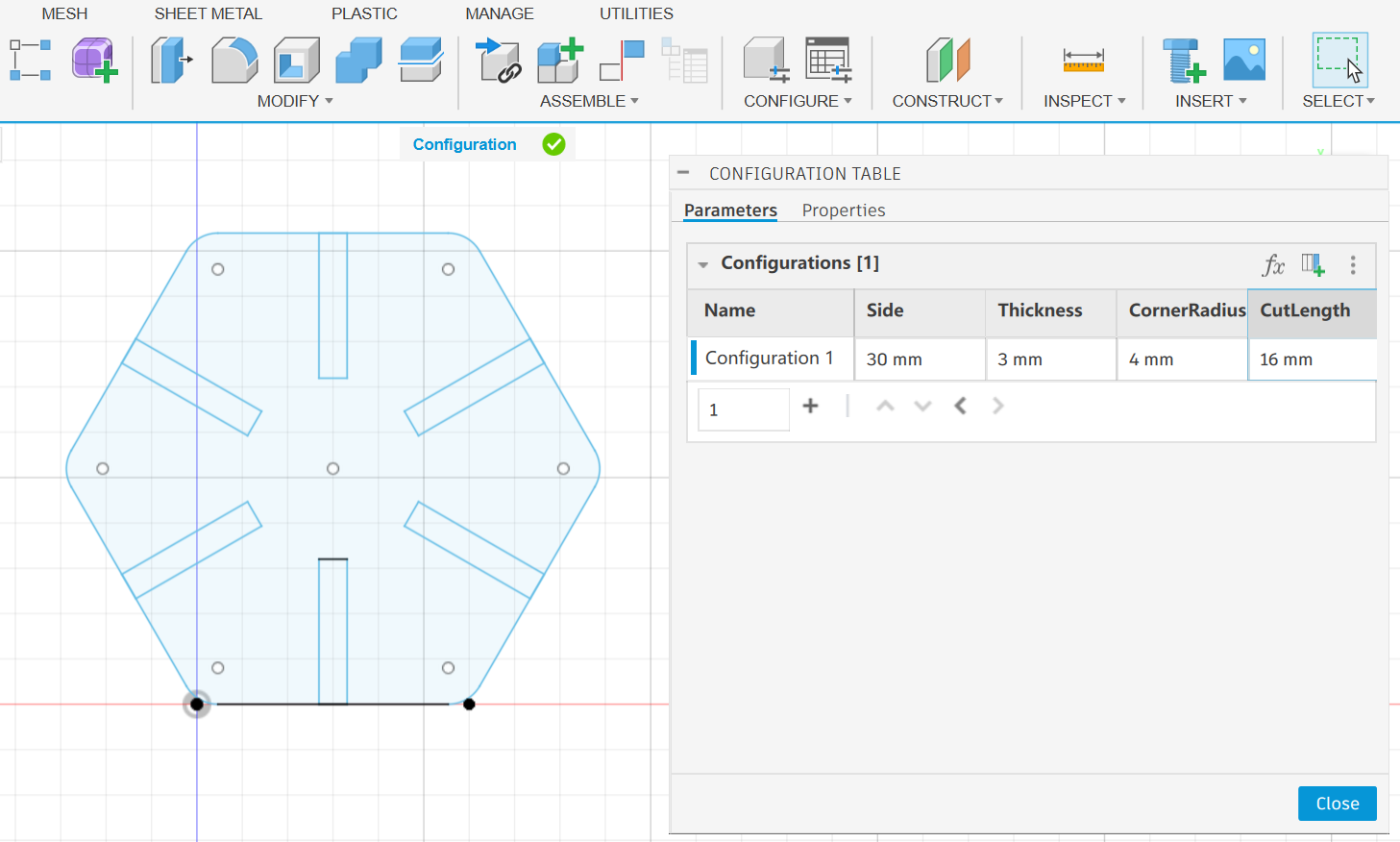1400x842 pixels.
Task: Click the blue Configuration label
Action: click(x=464, y=144)
